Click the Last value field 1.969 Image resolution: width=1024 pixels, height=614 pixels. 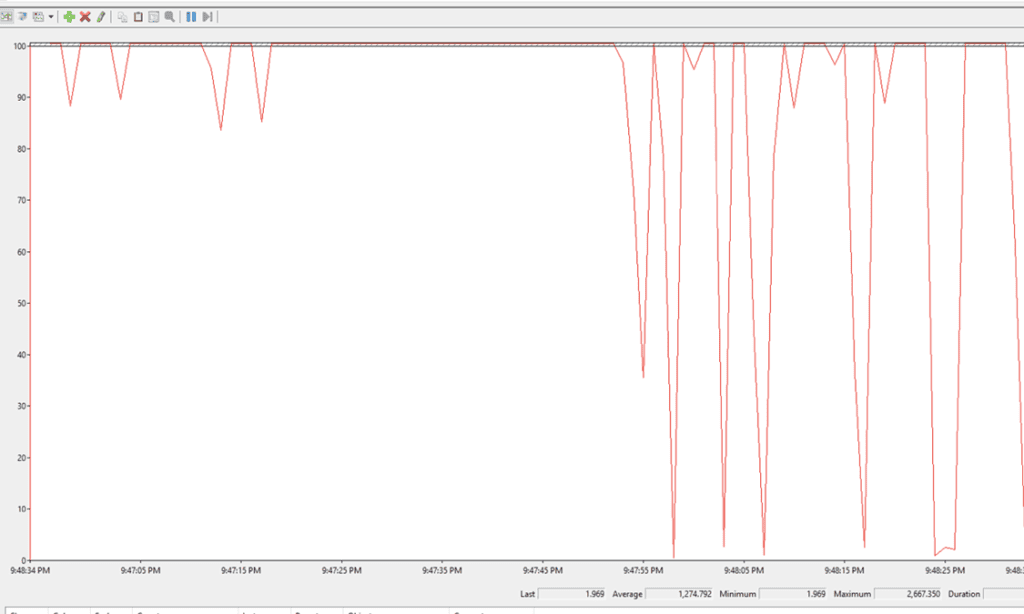pos(572,594)
